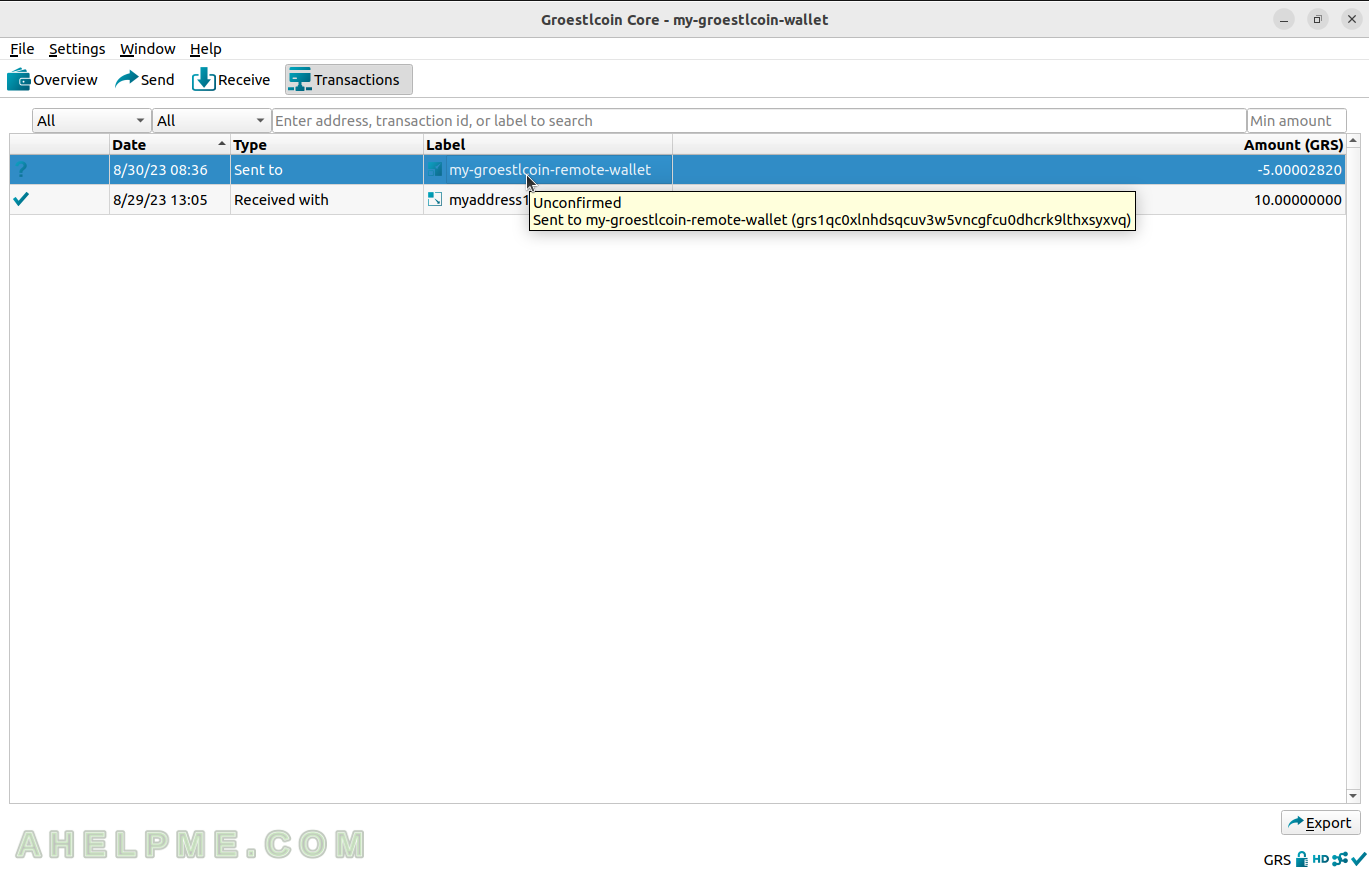Sort by the Amount (GRS) column header
Screen dimensions: 1369x872
pos(1009,145)
